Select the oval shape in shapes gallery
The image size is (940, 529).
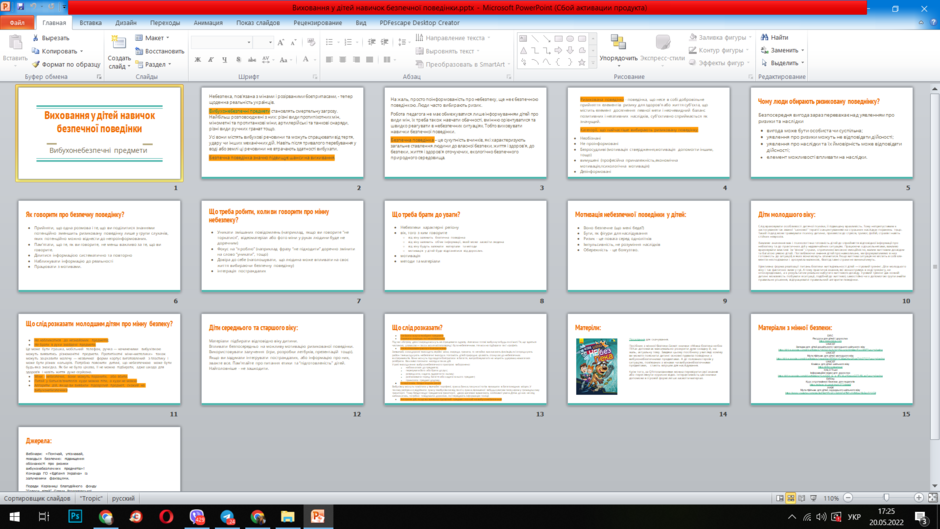[570, 38]
